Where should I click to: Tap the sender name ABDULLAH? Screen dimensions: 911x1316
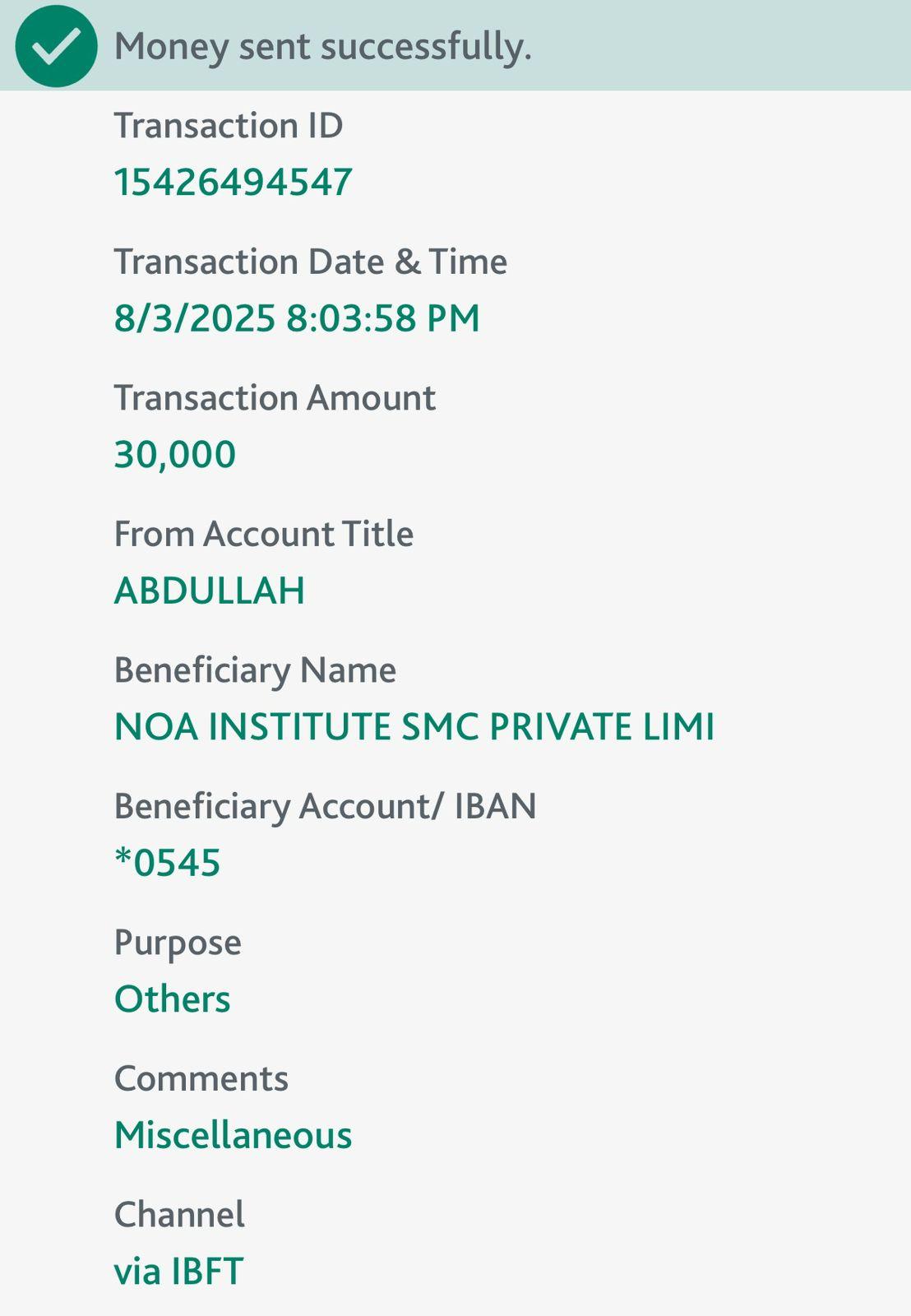pyautogui.click(x=210, y=591)
